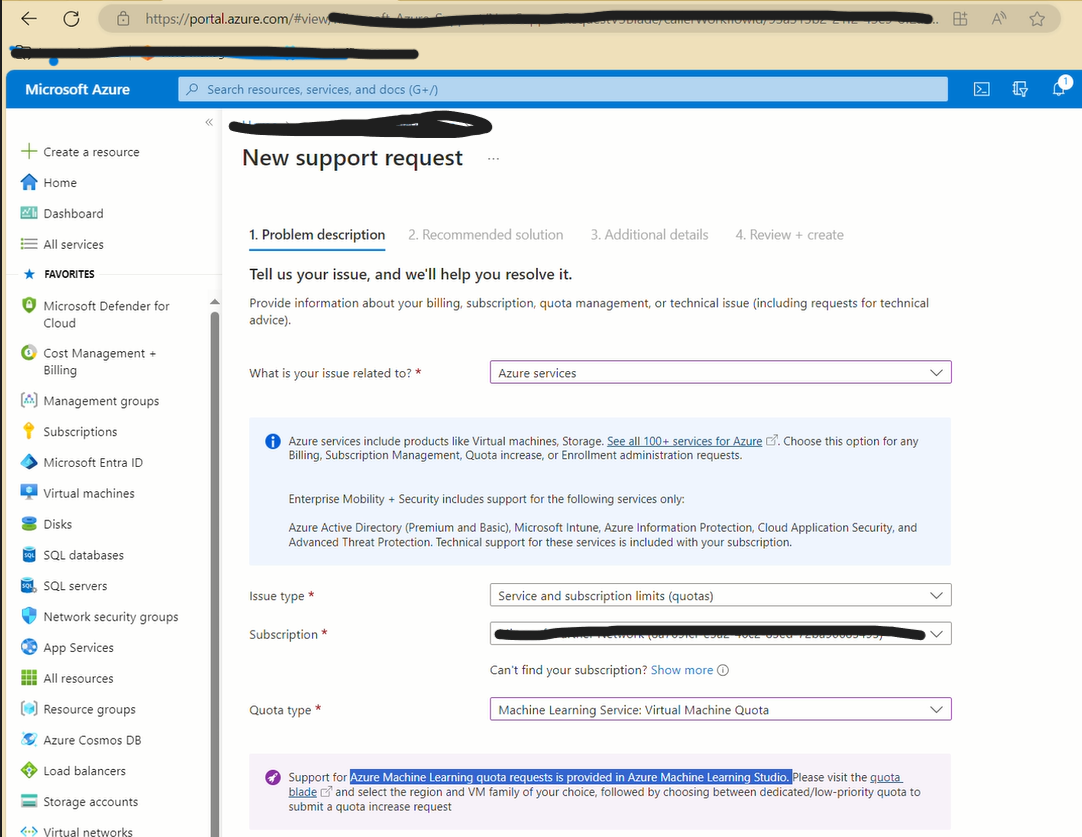1082x837 pixels.
Task: Open the Subscription dropdown
Action: (x=720, y=633)
